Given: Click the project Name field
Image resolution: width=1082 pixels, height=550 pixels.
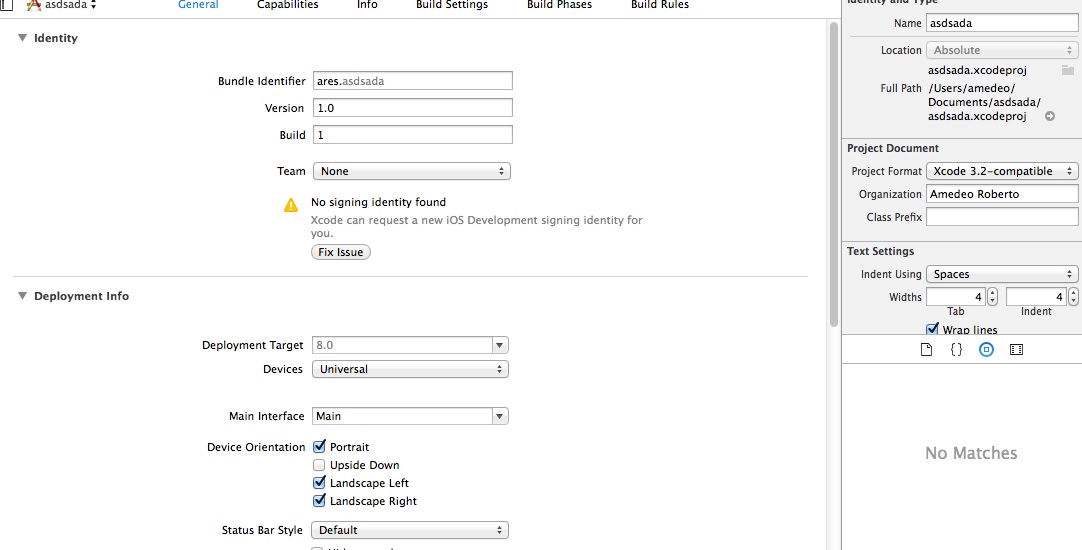Looking at the screenshot, I should pos(1002,23).
